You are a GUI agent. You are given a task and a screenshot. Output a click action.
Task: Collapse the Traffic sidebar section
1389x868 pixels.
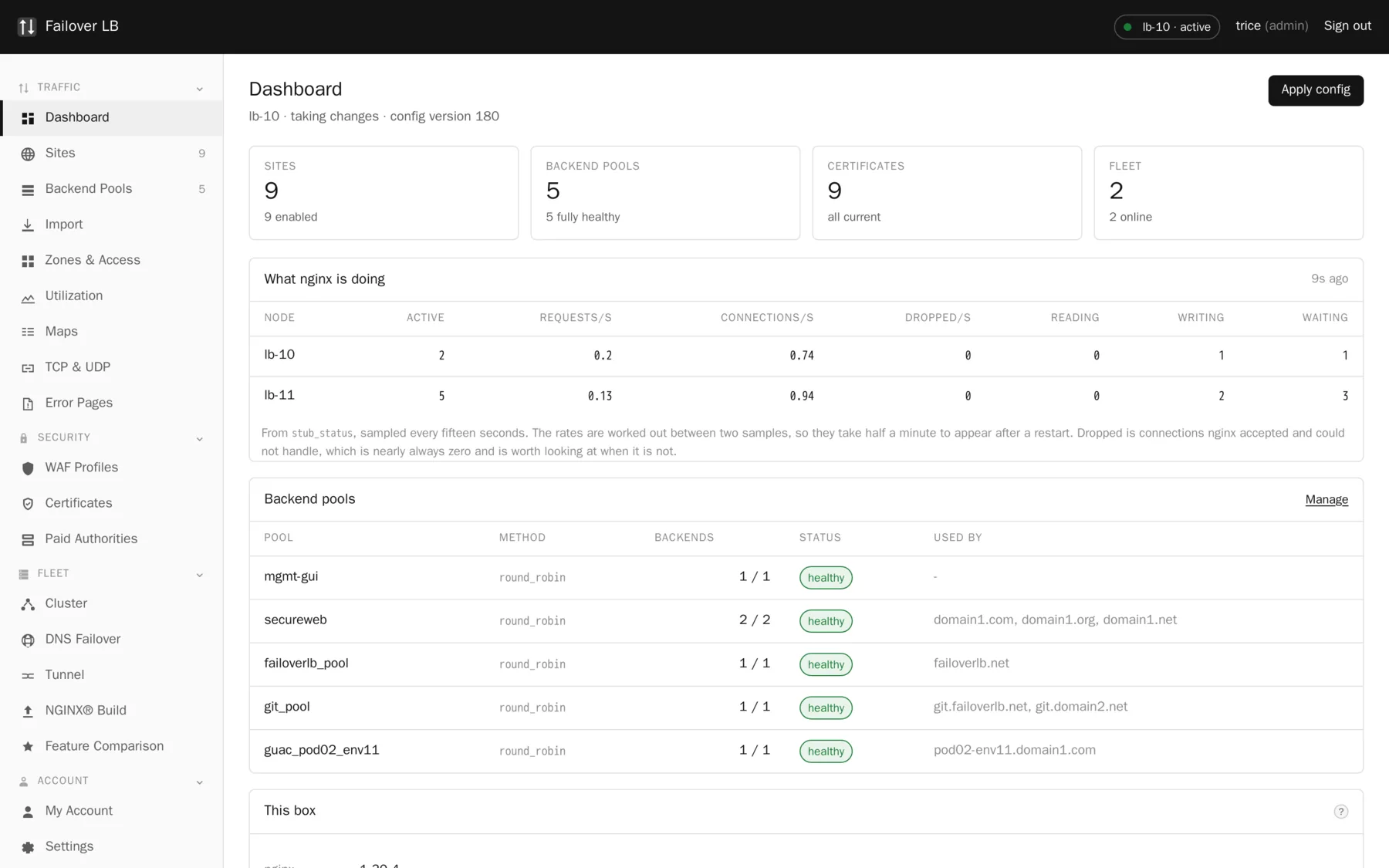coord(199,89)
